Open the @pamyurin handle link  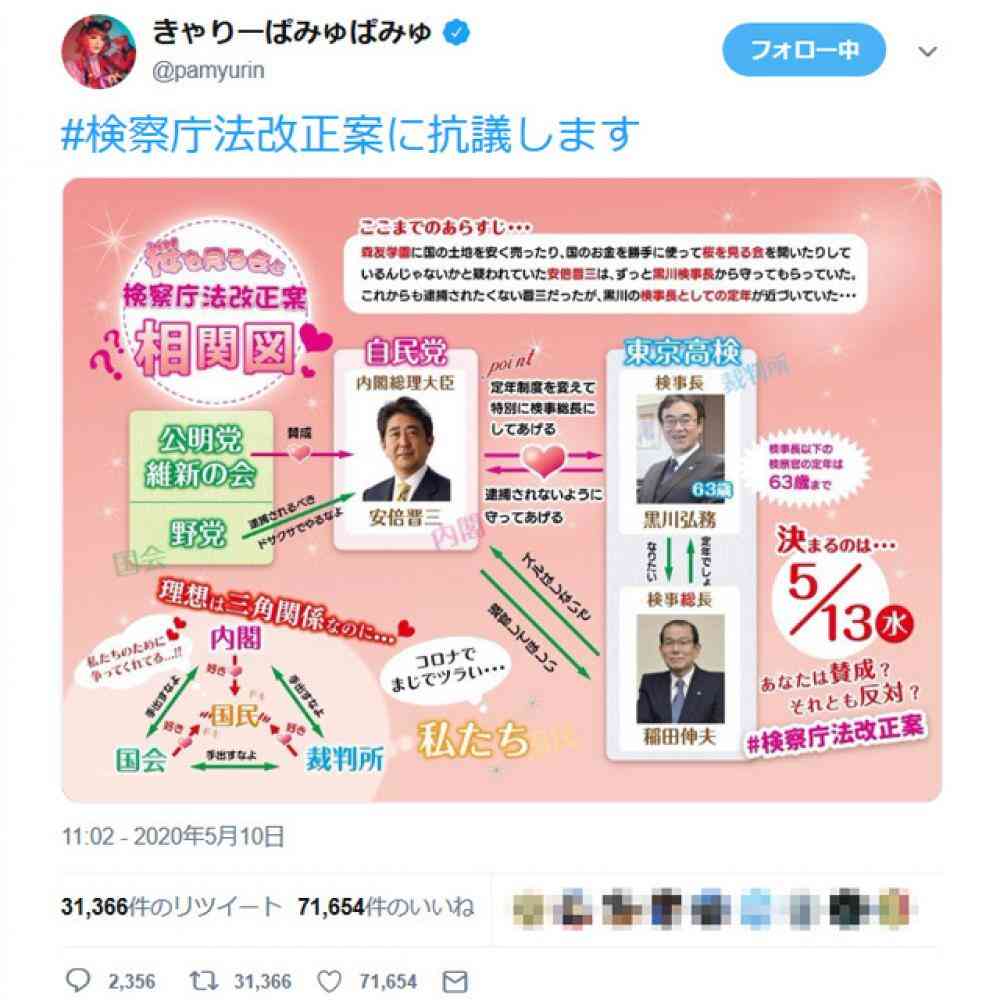tap(208, 70)
